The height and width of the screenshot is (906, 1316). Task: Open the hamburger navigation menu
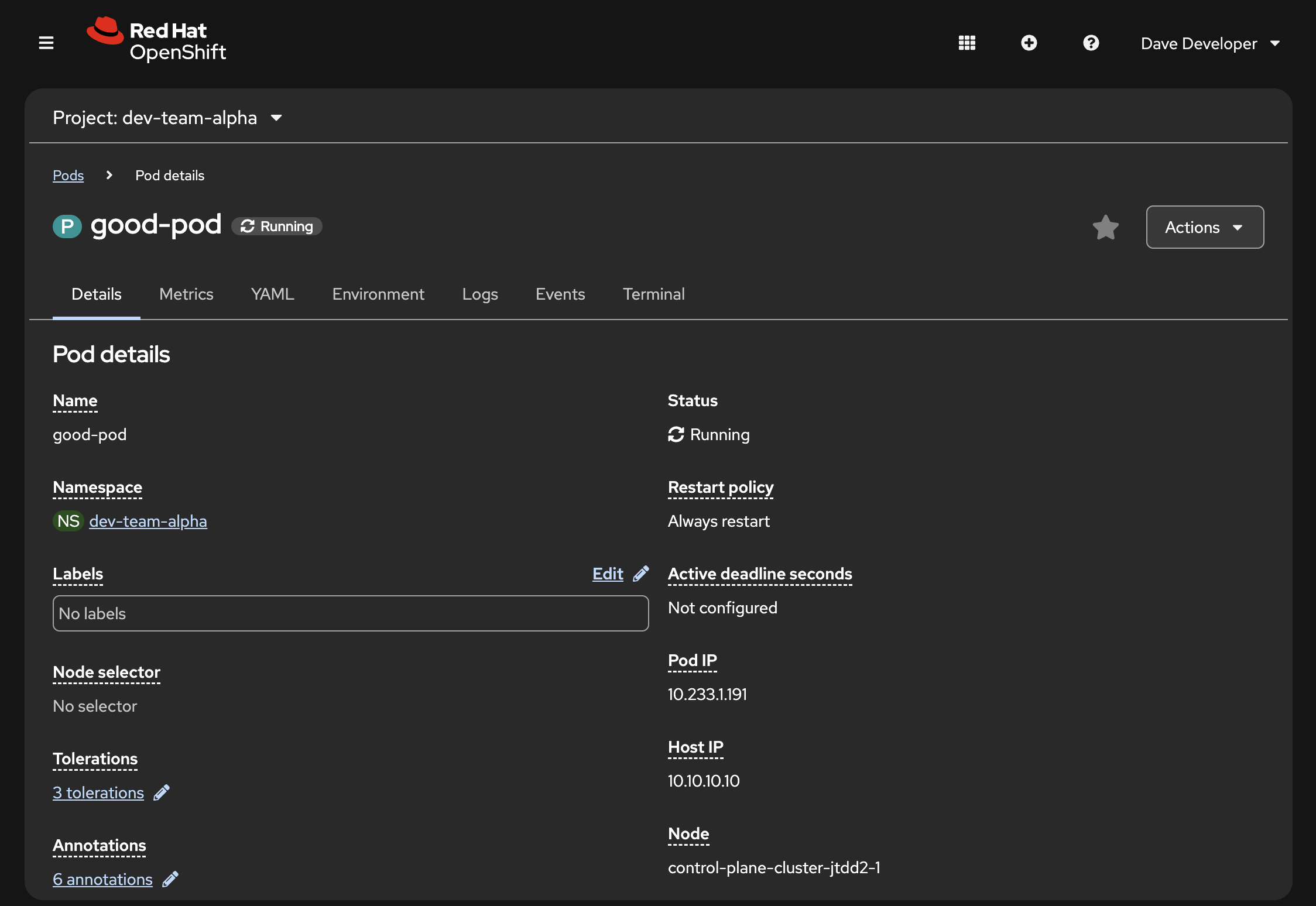(x=46, y=43)
